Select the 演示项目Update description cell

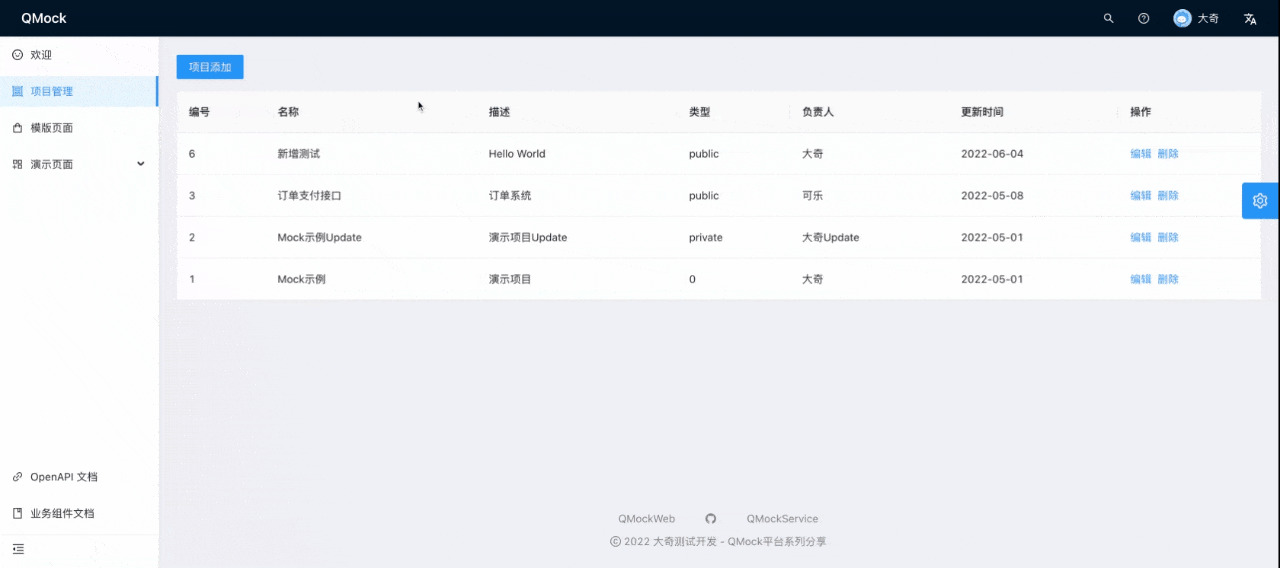528,238
